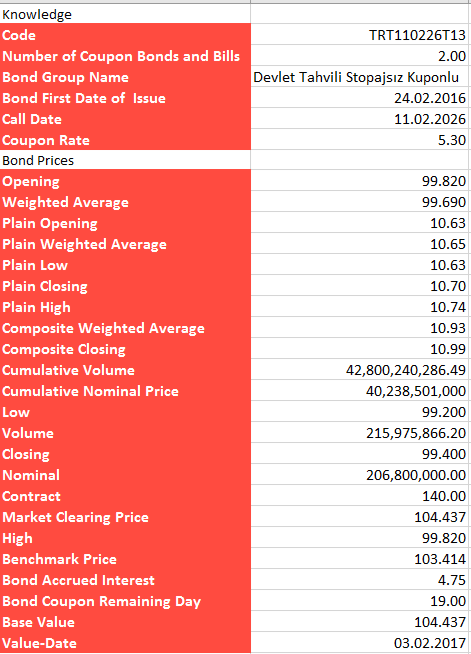Screen dimensions: 471x654
Task: Click the Weighted Average label cell
Action: click(x=125, y=202)
